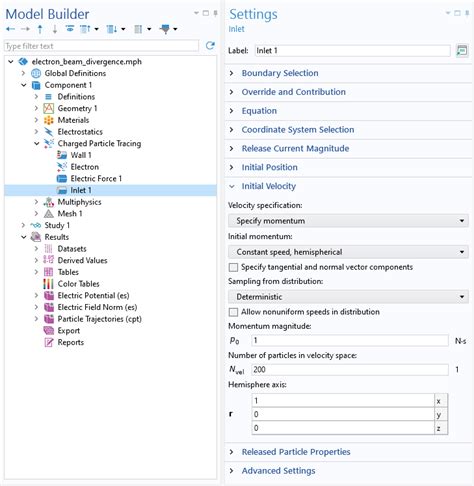474x486 pixels.
Task: Click the Momentum magnitude p0 input field
Action: tap(350, 340)
